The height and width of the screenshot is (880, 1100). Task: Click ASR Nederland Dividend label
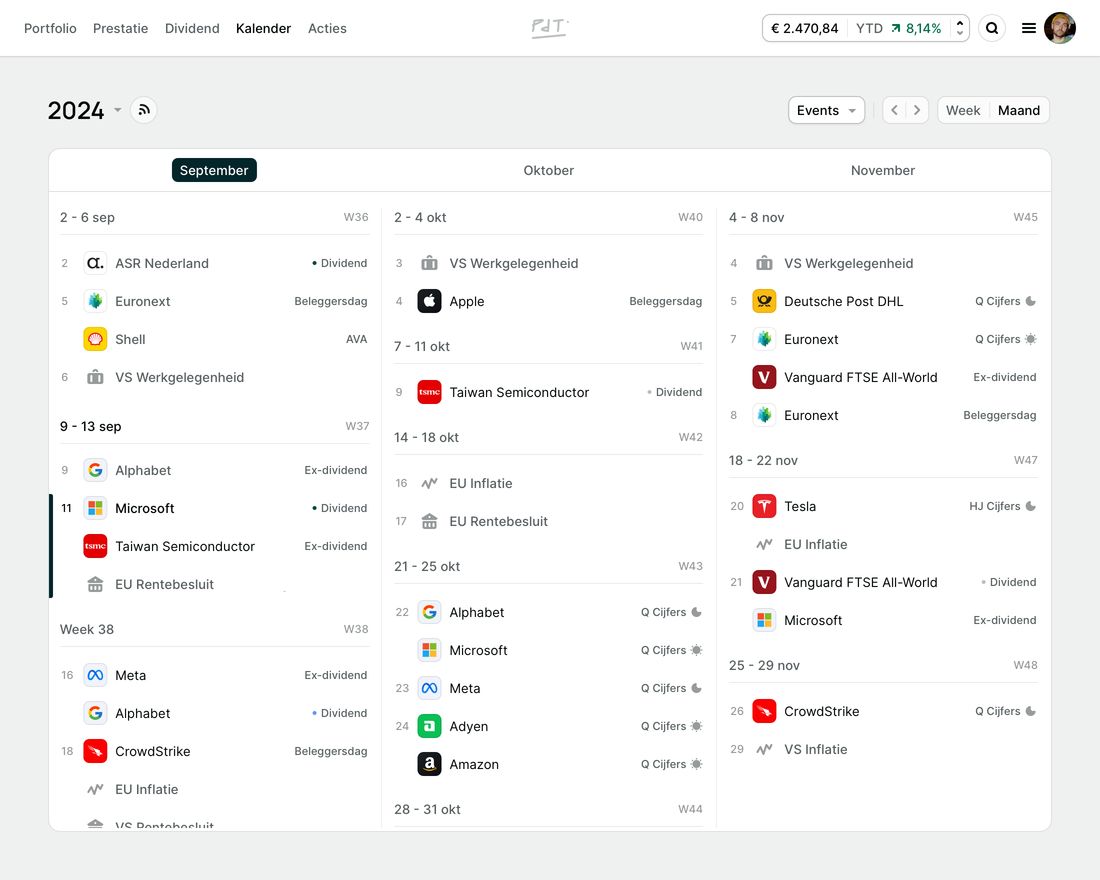(x=340, y=263)
